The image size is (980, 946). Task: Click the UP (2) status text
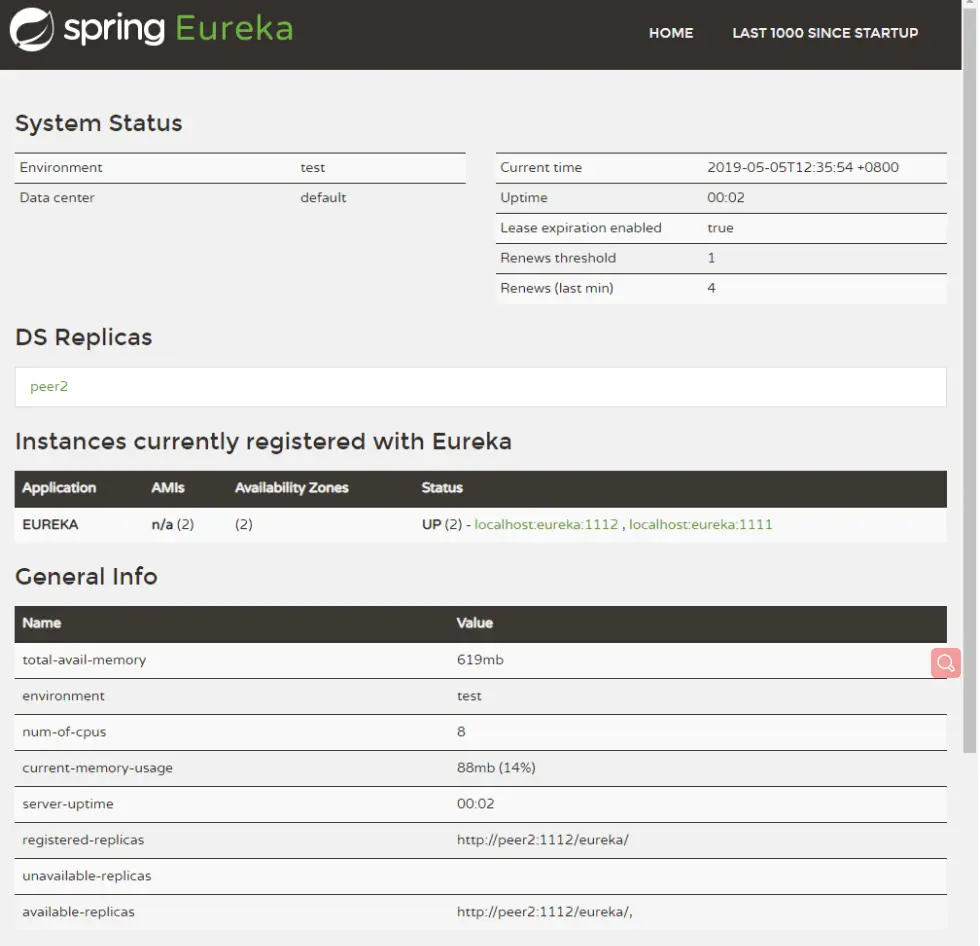point(442,524)
